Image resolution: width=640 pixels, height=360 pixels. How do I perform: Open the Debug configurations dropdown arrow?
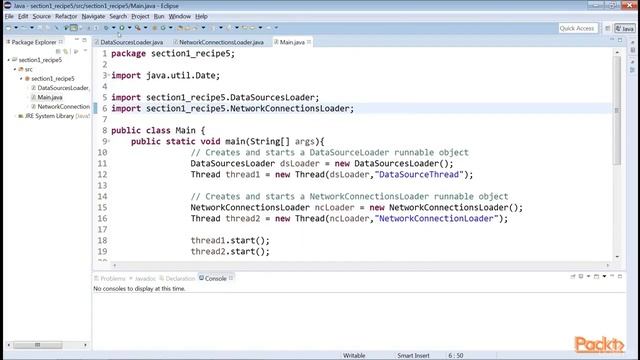pos(113,28)
